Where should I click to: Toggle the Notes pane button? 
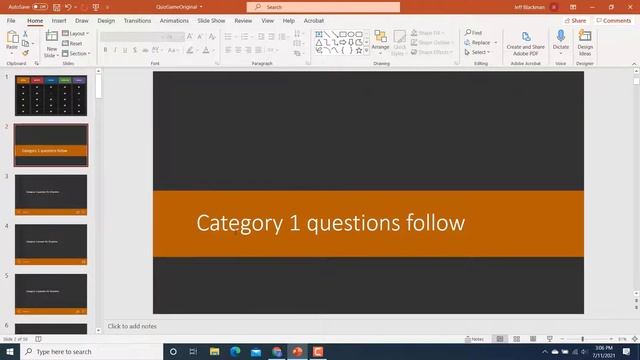coord(474,339)
